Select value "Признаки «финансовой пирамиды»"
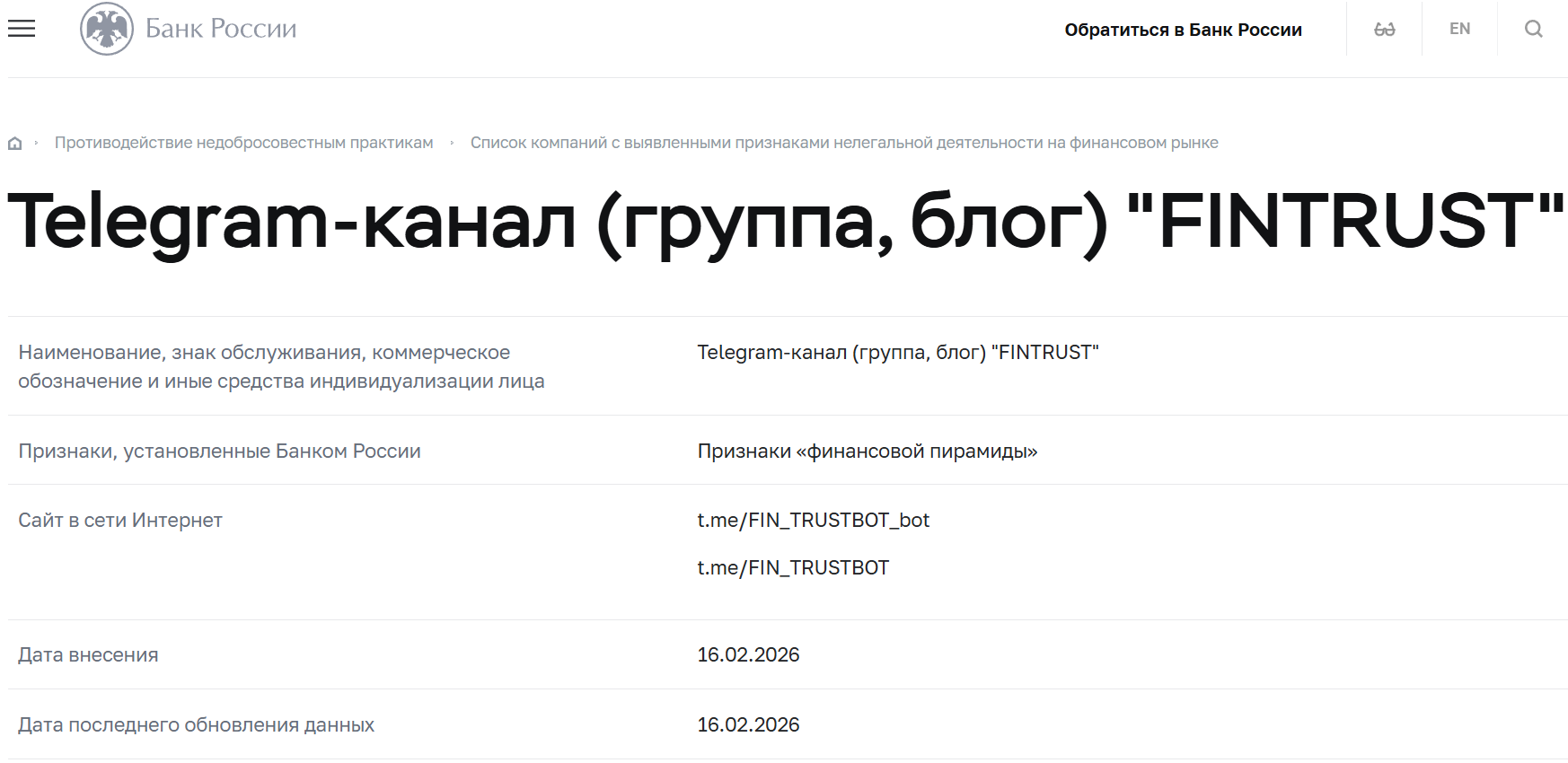The width and height of the screenshot is (1568, 763). 868,451
